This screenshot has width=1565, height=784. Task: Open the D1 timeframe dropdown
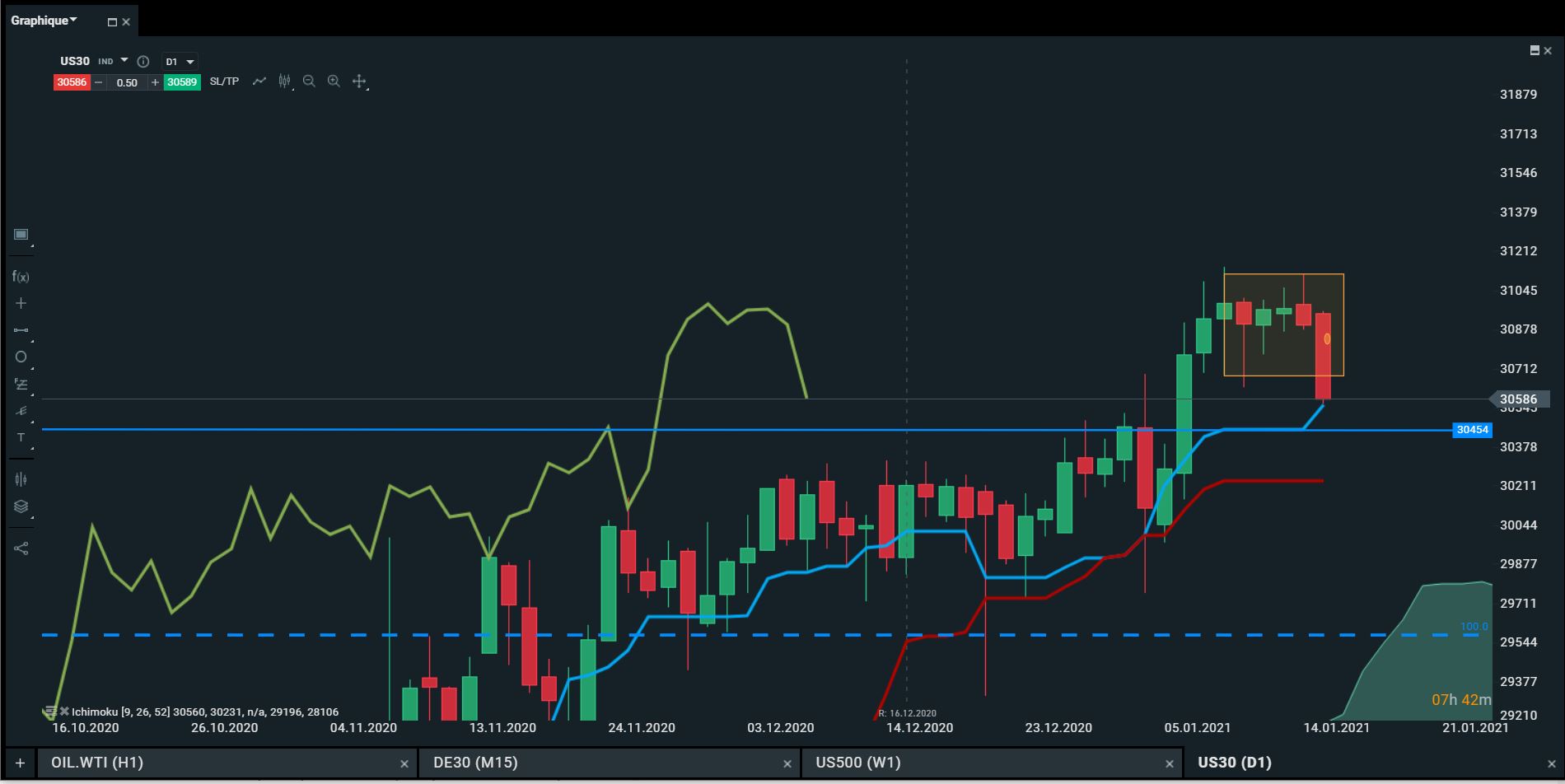tap(180, 62)
